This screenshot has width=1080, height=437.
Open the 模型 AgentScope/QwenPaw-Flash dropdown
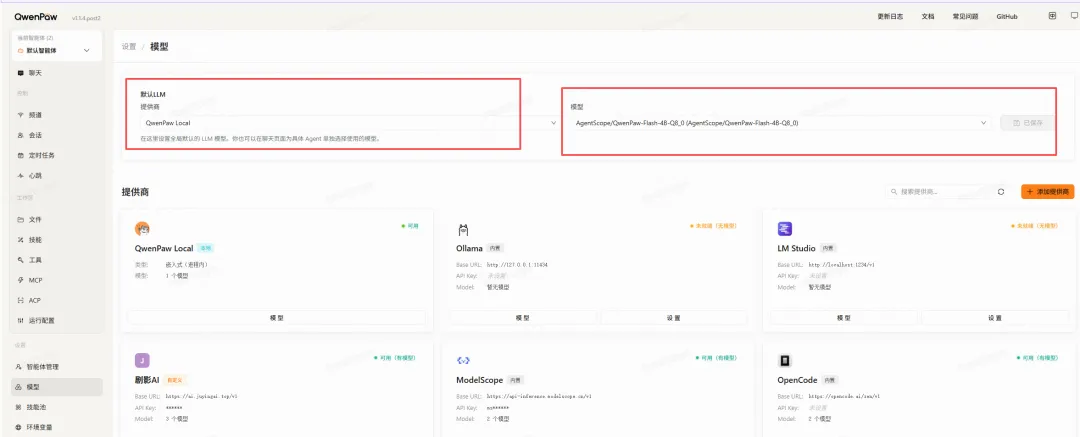point(782,123)
